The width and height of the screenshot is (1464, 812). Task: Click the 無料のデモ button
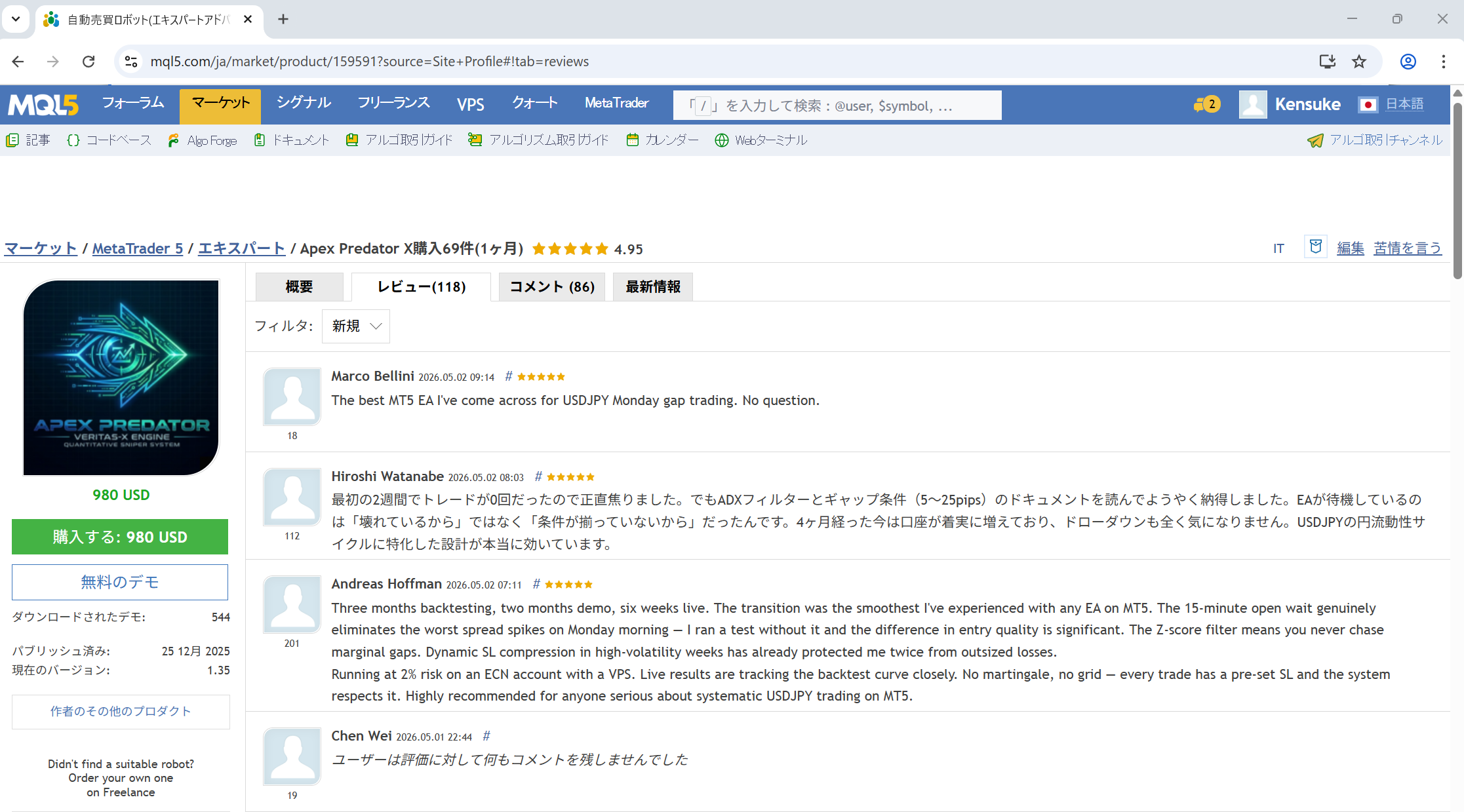pos(120,582)
